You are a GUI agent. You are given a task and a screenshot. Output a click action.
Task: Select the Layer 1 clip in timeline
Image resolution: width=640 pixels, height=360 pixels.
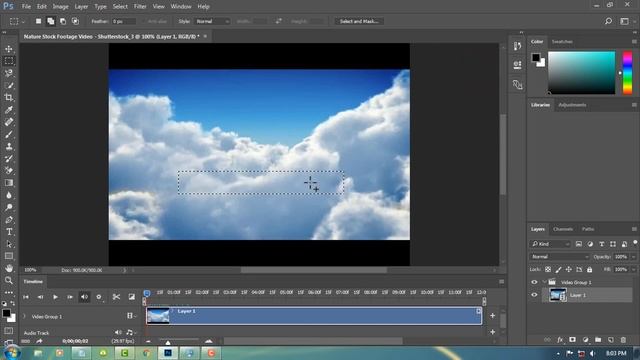coord(314,316)
